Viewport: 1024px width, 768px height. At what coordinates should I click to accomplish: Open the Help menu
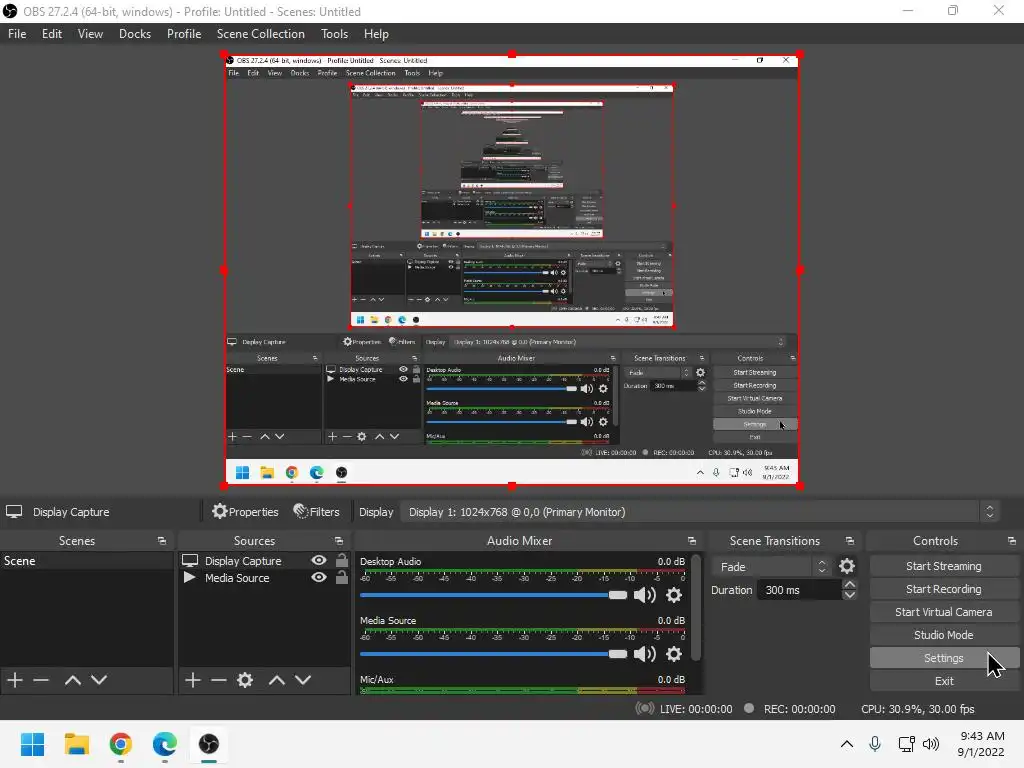click(376, 34)
